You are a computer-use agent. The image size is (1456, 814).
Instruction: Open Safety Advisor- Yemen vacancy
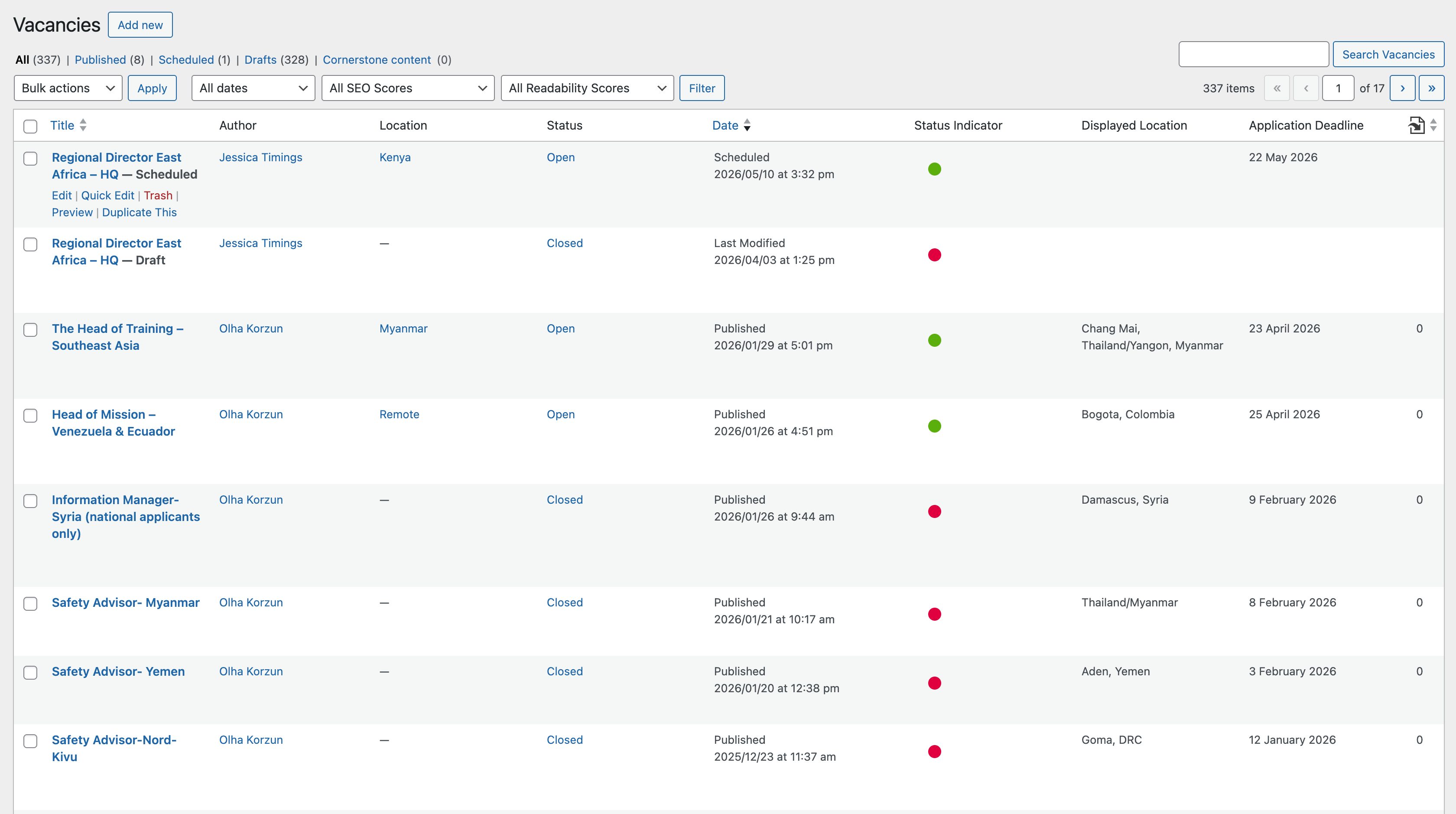click(x=118, y=671)
